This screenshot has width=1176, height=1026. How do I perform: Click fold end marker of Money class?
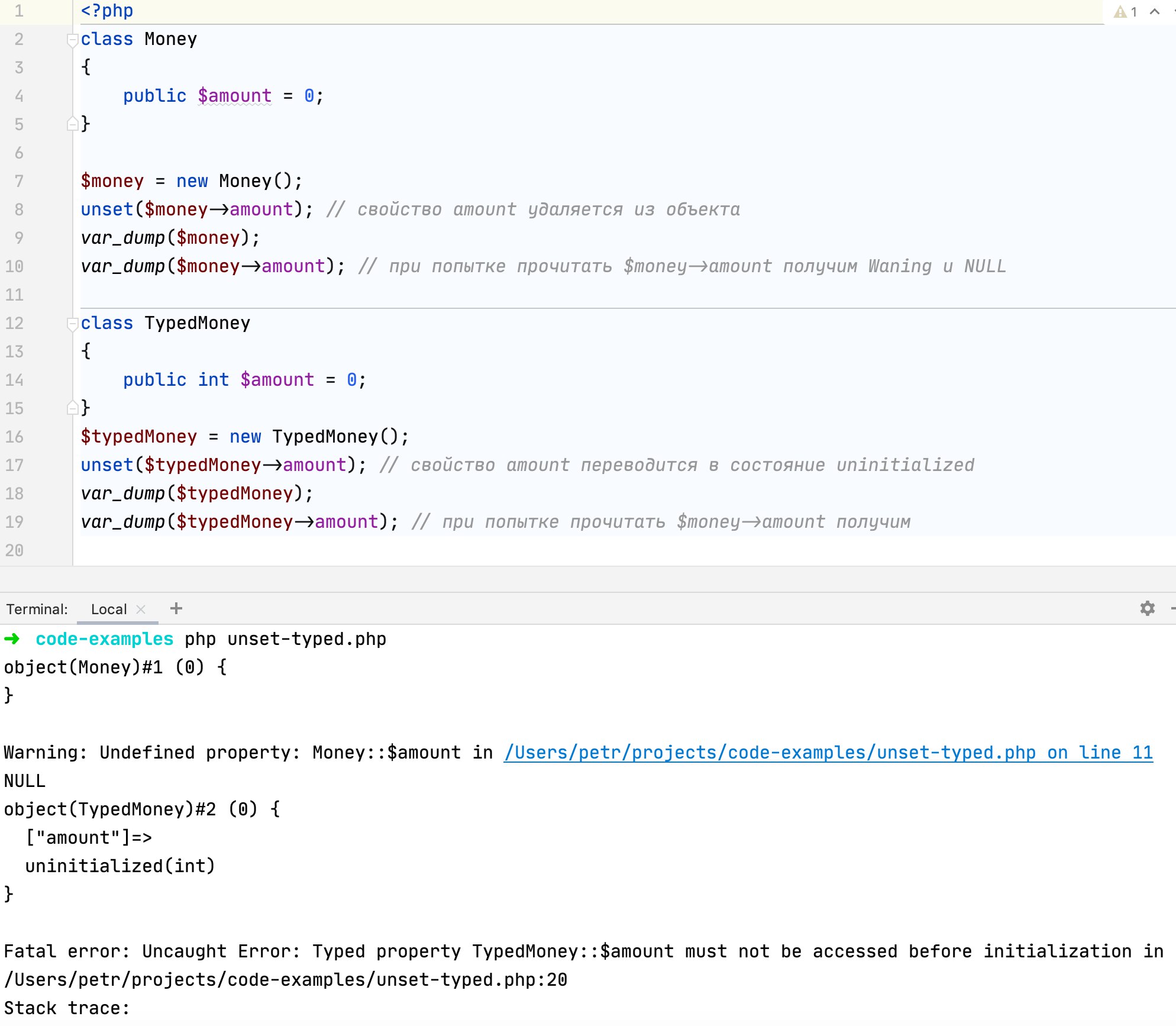pos(72,124)
